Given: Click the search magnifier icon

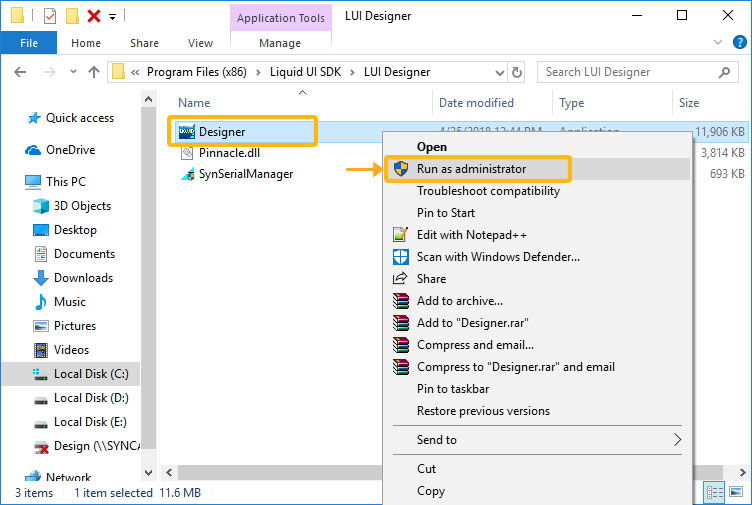Looking at the screenshot, I should pos(724,72).
